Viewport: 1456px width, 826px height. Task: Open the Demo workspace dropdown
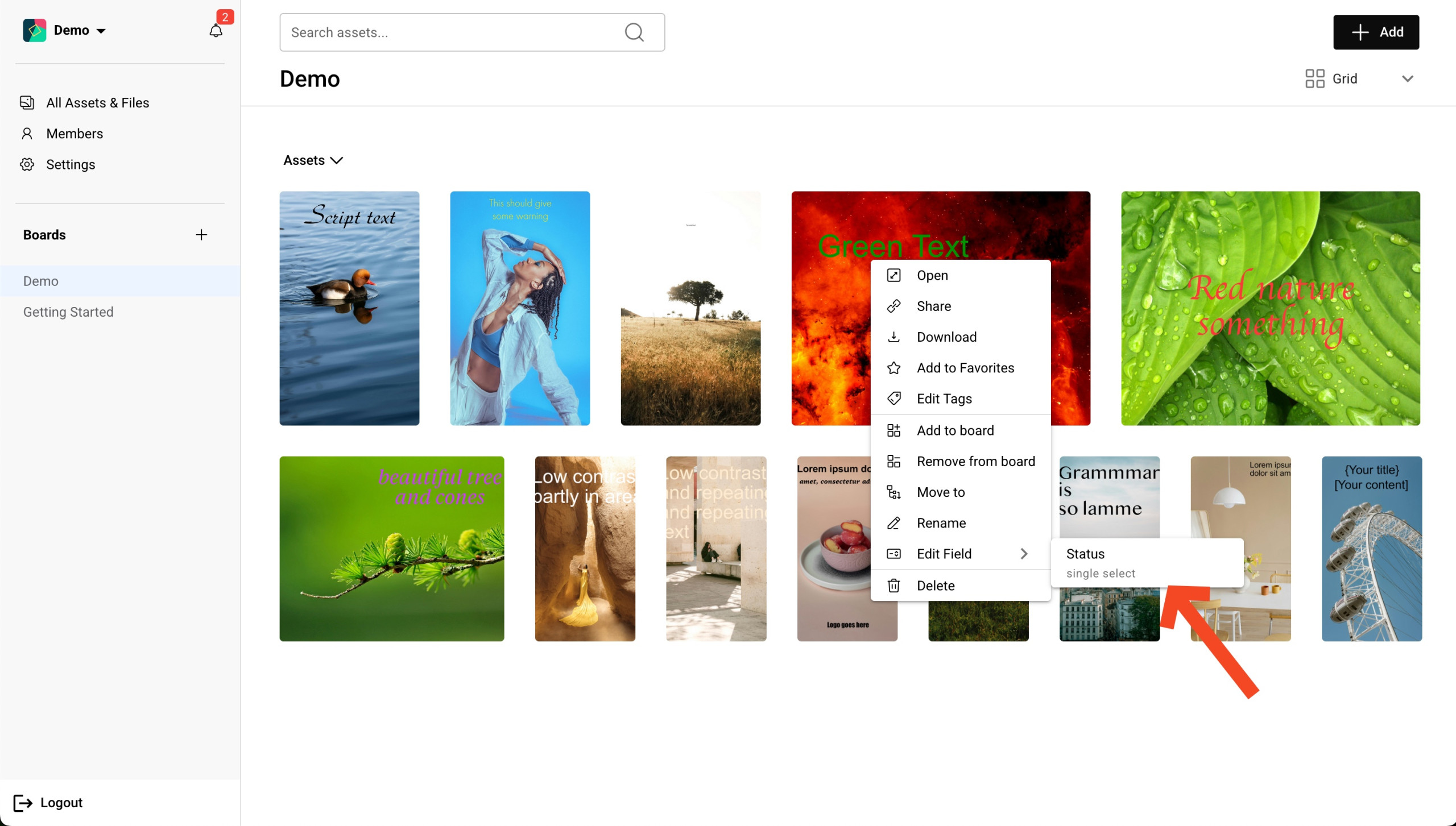point(101,31)
